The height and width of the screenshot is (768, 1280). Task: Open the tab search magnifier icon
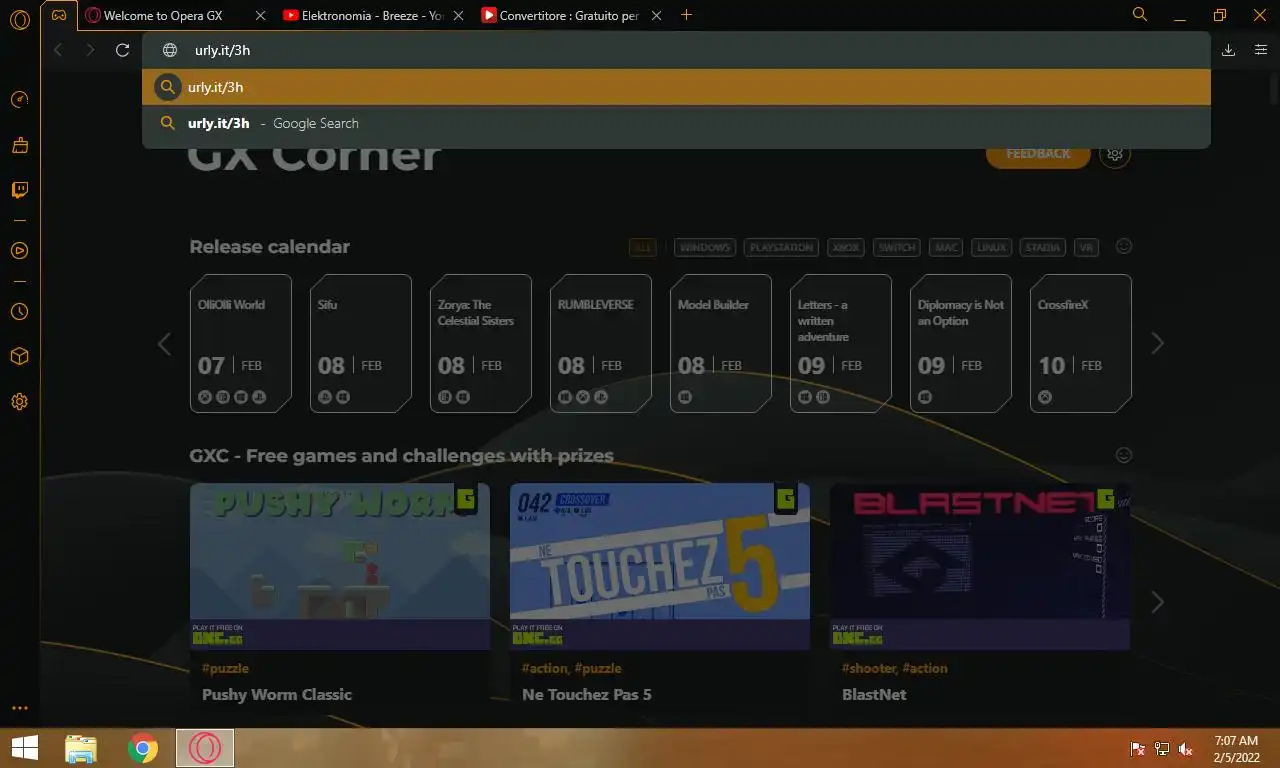coord(1140,15)
